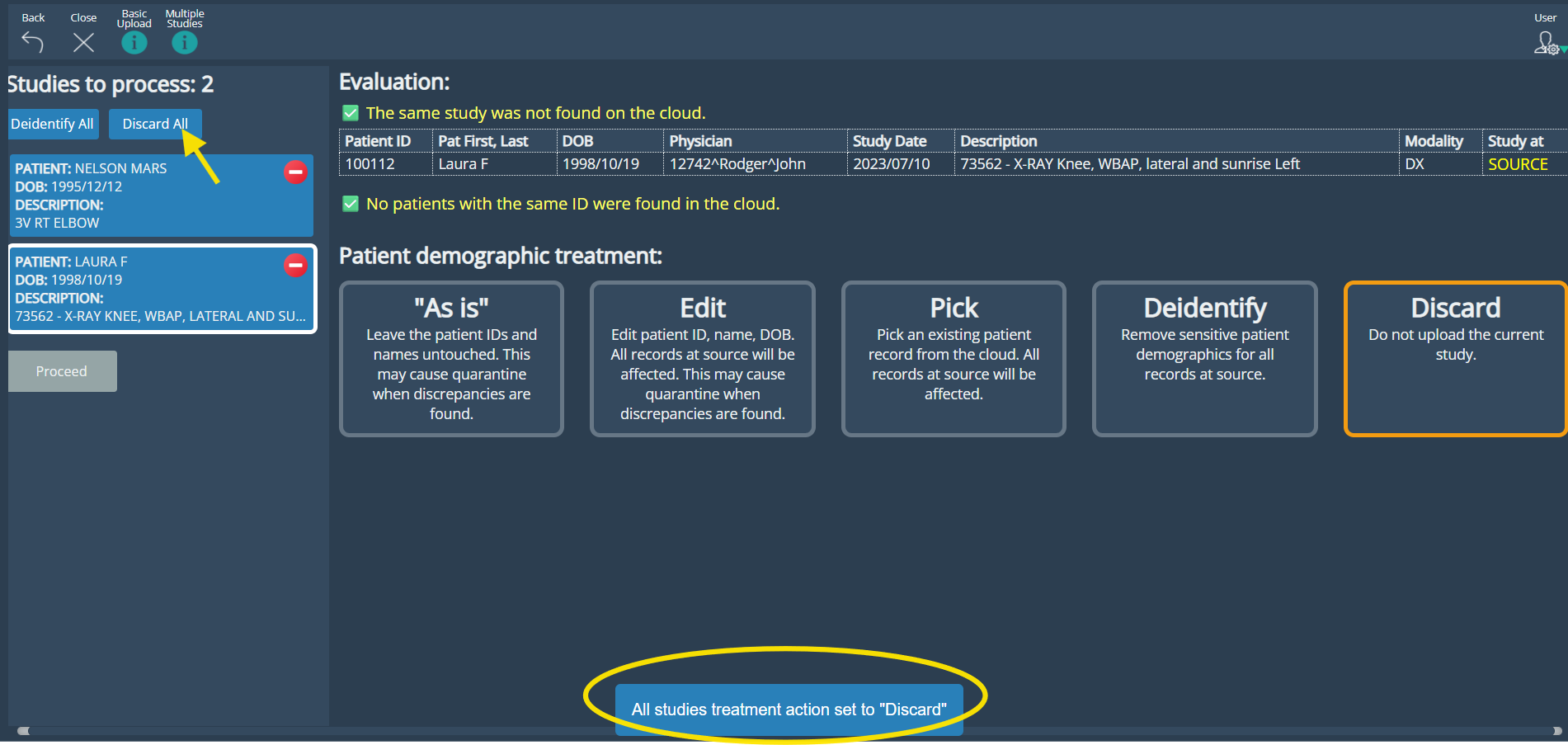The width and height of the screenshot is (1568, 745).
Task: Remove Laura F study with red minus
Action: [295, 265]
